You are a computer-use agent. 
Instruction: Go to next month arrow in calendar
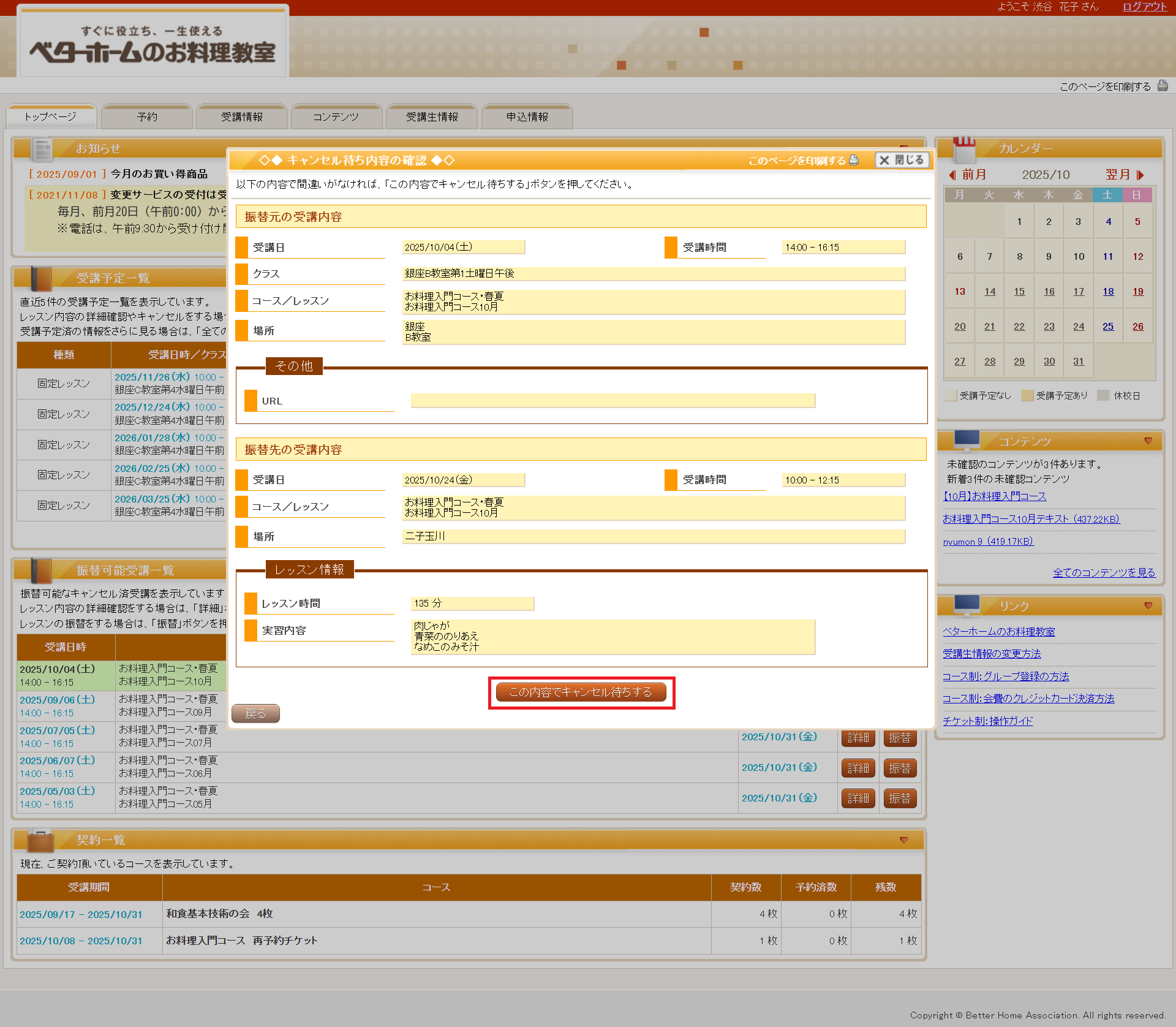[x=1140, y=175]
